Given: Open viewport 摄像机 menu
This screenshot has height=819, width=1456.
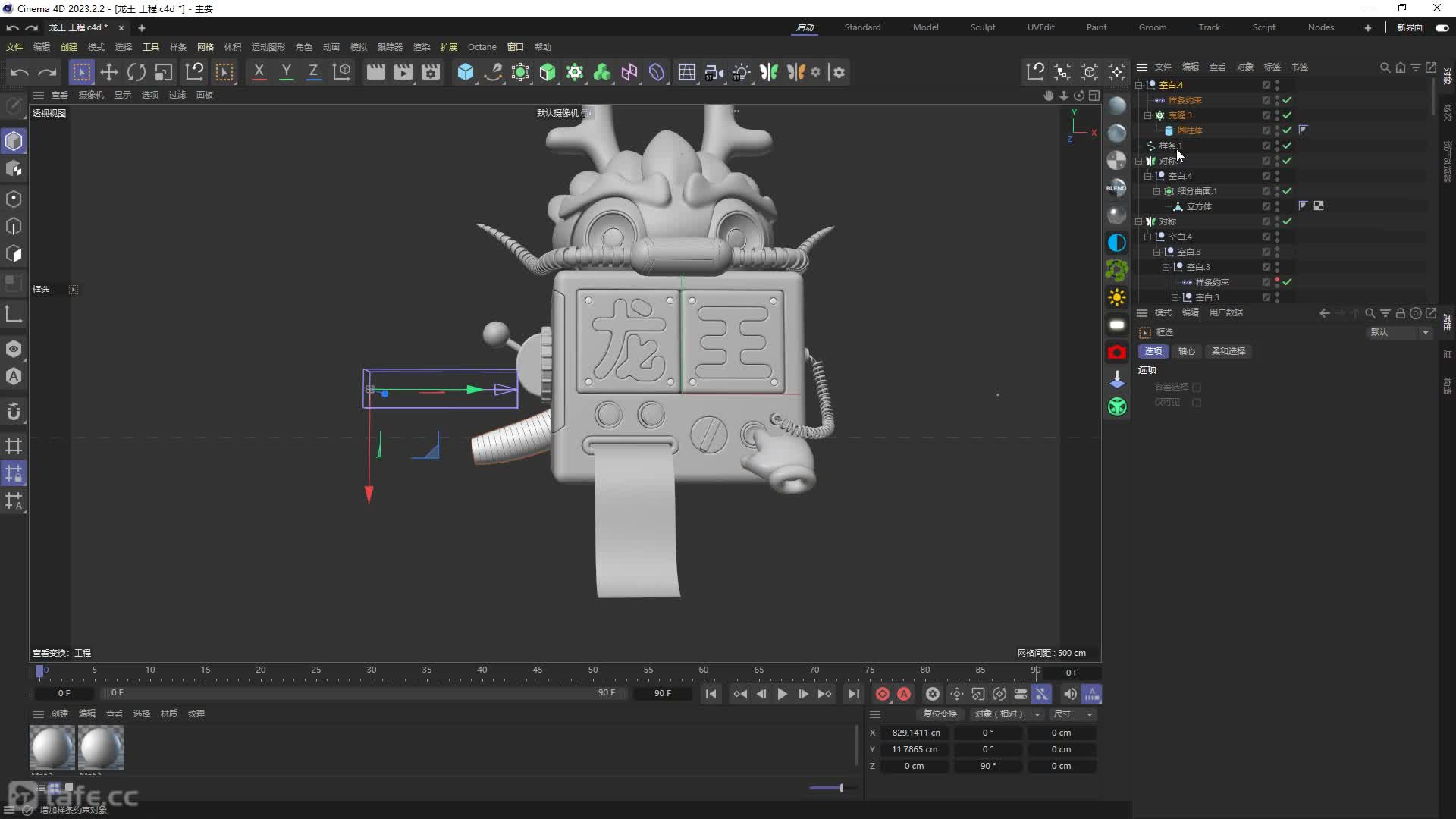Looking at the screenshot, I should pyautogui.click(x=91, y=95).
